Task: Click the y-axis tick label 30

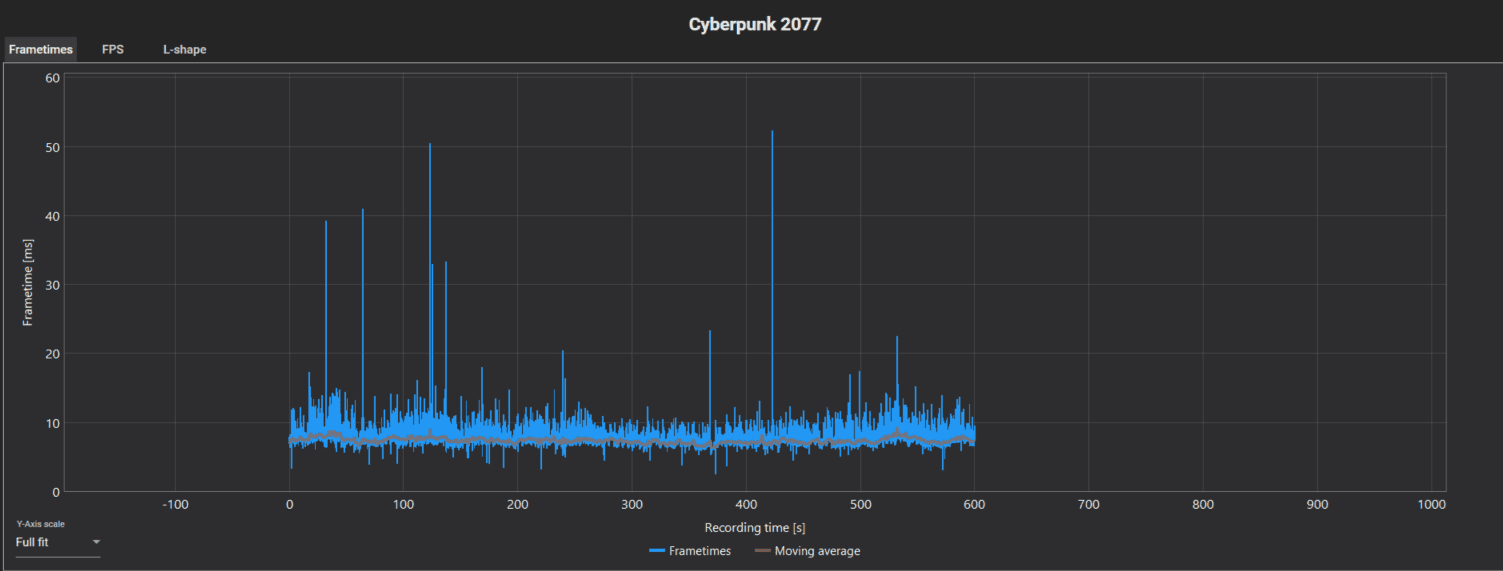Action: pos(55,285)
